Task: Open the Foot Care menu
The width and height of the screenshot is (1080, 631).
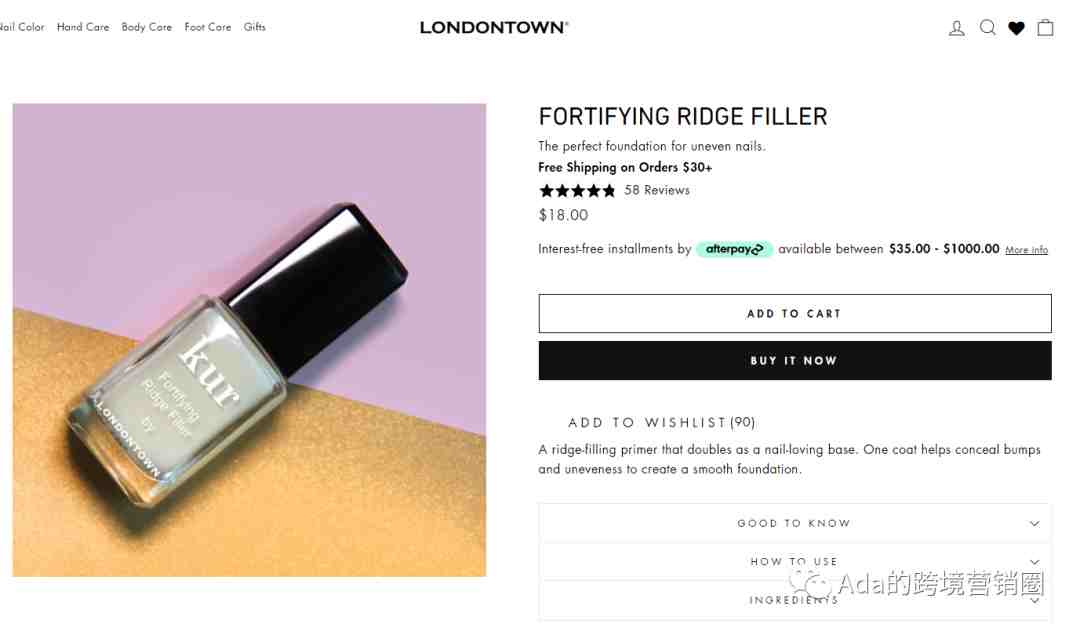Action: pyautogui.click(x=208, y=27)
